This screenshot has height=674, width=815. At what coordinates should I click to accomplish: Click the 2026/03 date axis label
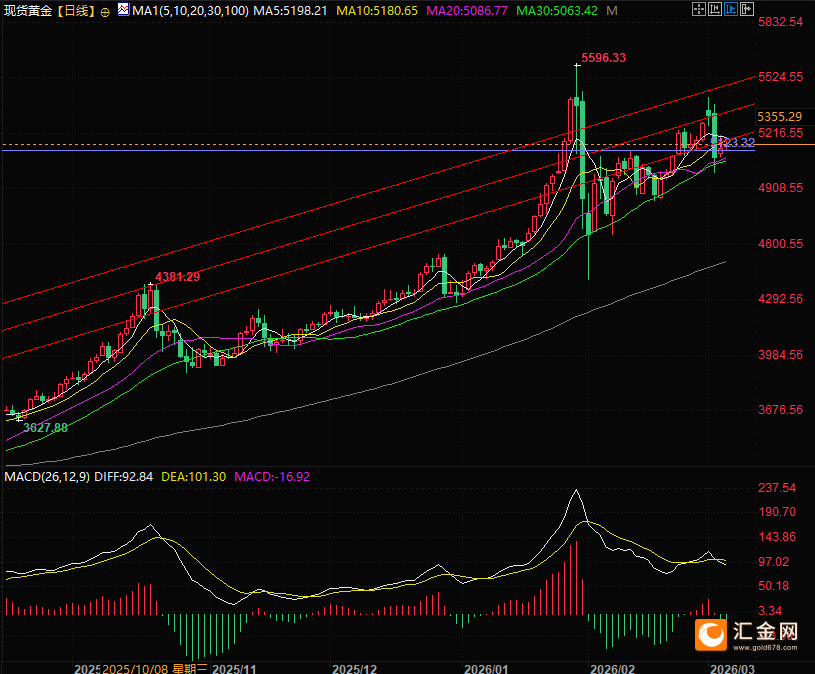(x=732, y=669)
